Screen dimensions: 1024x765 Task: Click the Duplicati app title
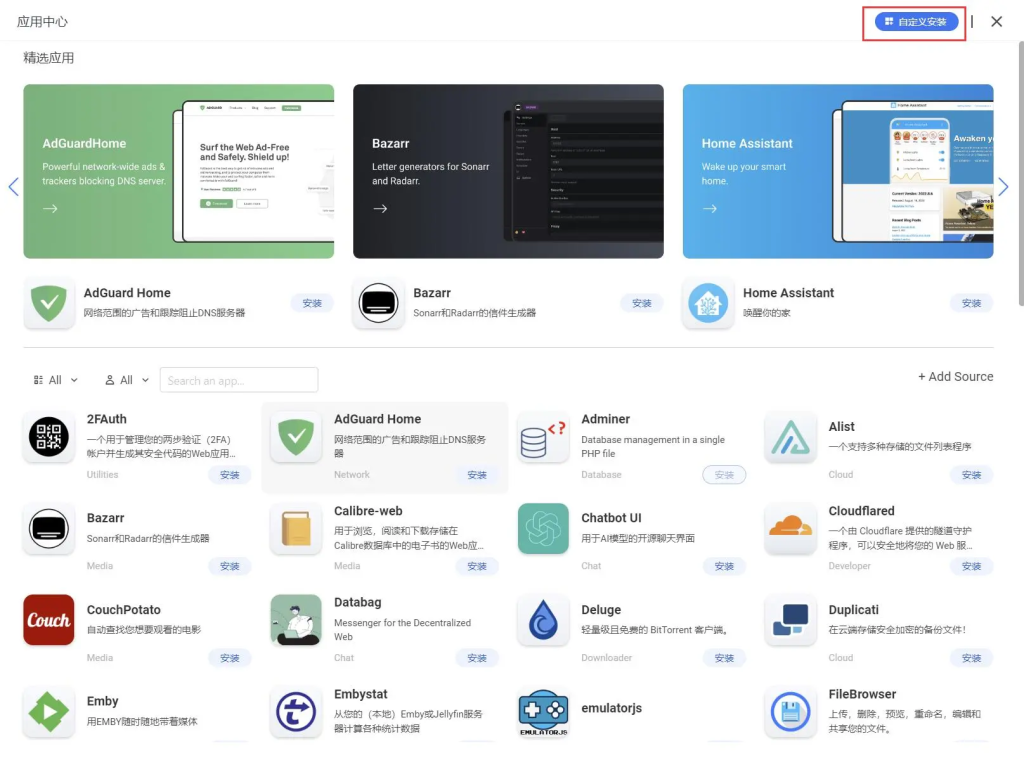pyautogui.click(x=854, y=610)
